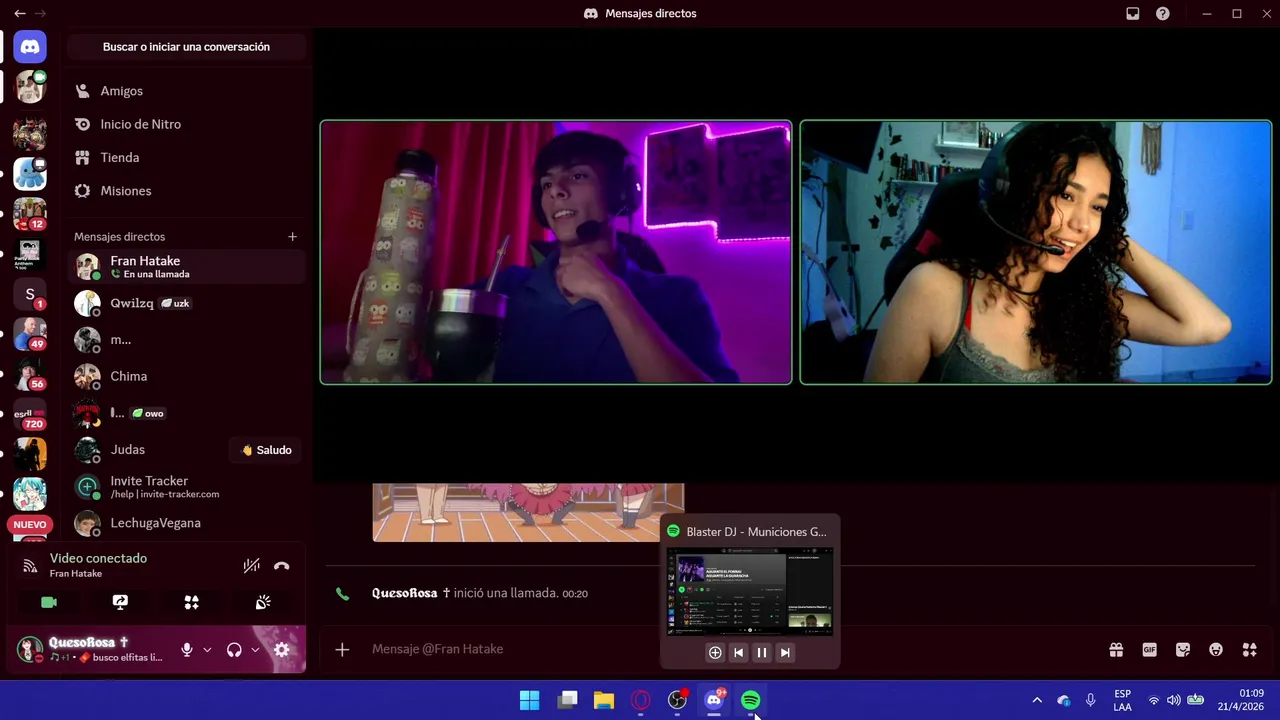This screenshot has height=720, width=1280.
Task: Open LechugaVegana direct message
Action: [186, 523]
